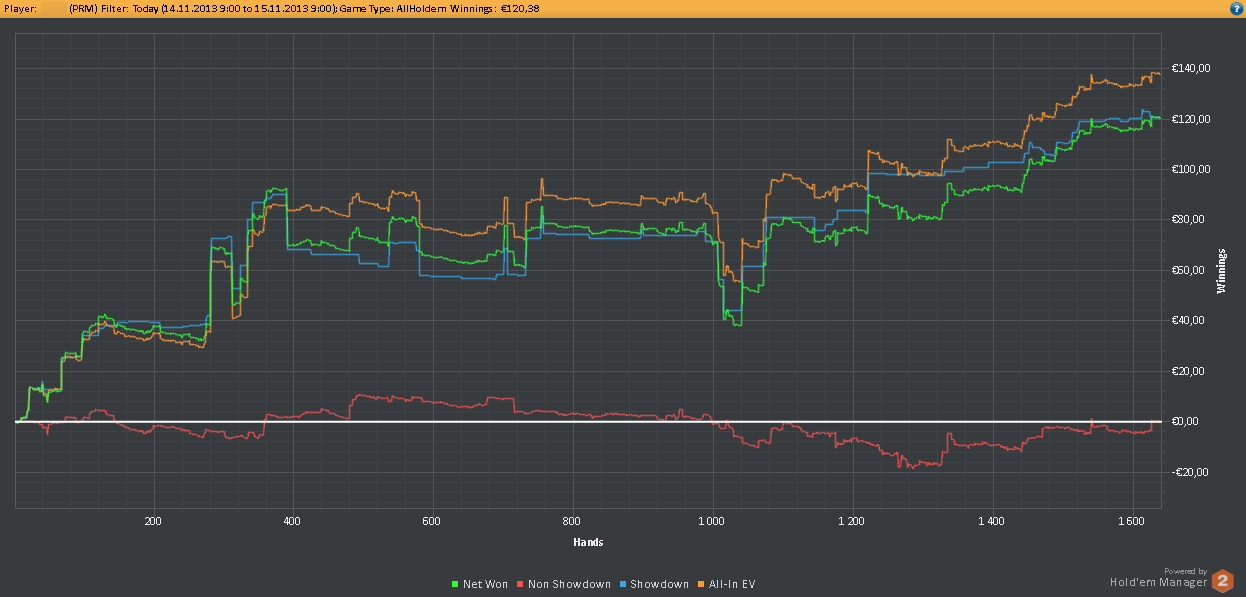
Task: Click the Powered by Hold'em Manager text
Action: click(1158, 579)
